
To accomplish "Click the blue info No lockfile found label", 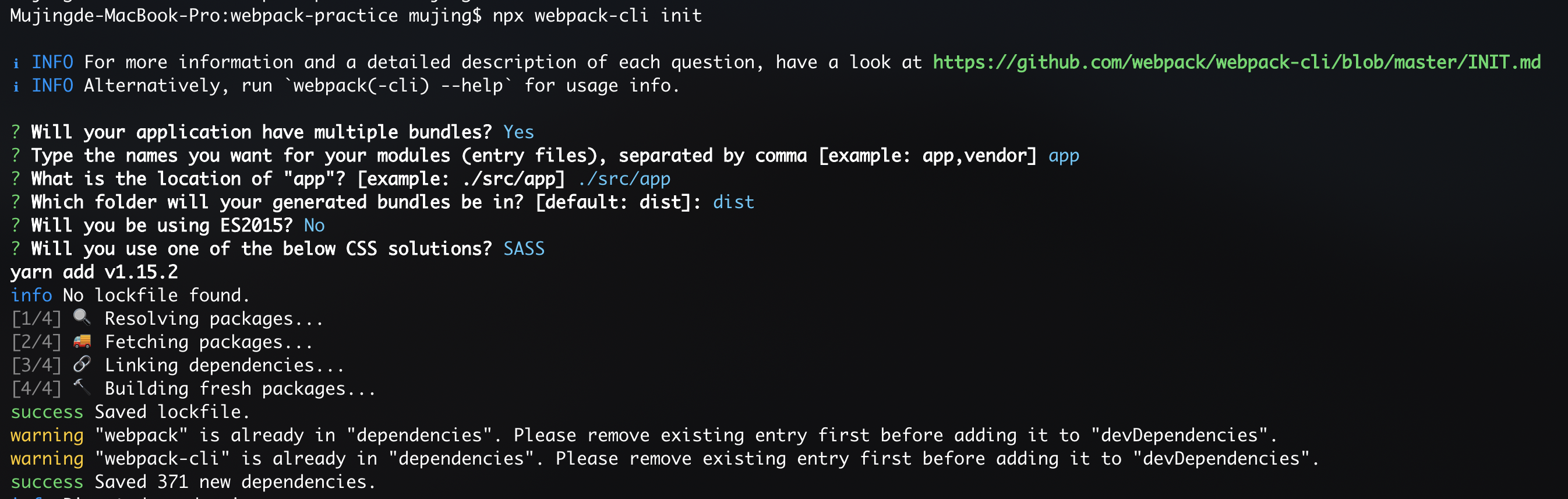I will (x=31, y=296).
